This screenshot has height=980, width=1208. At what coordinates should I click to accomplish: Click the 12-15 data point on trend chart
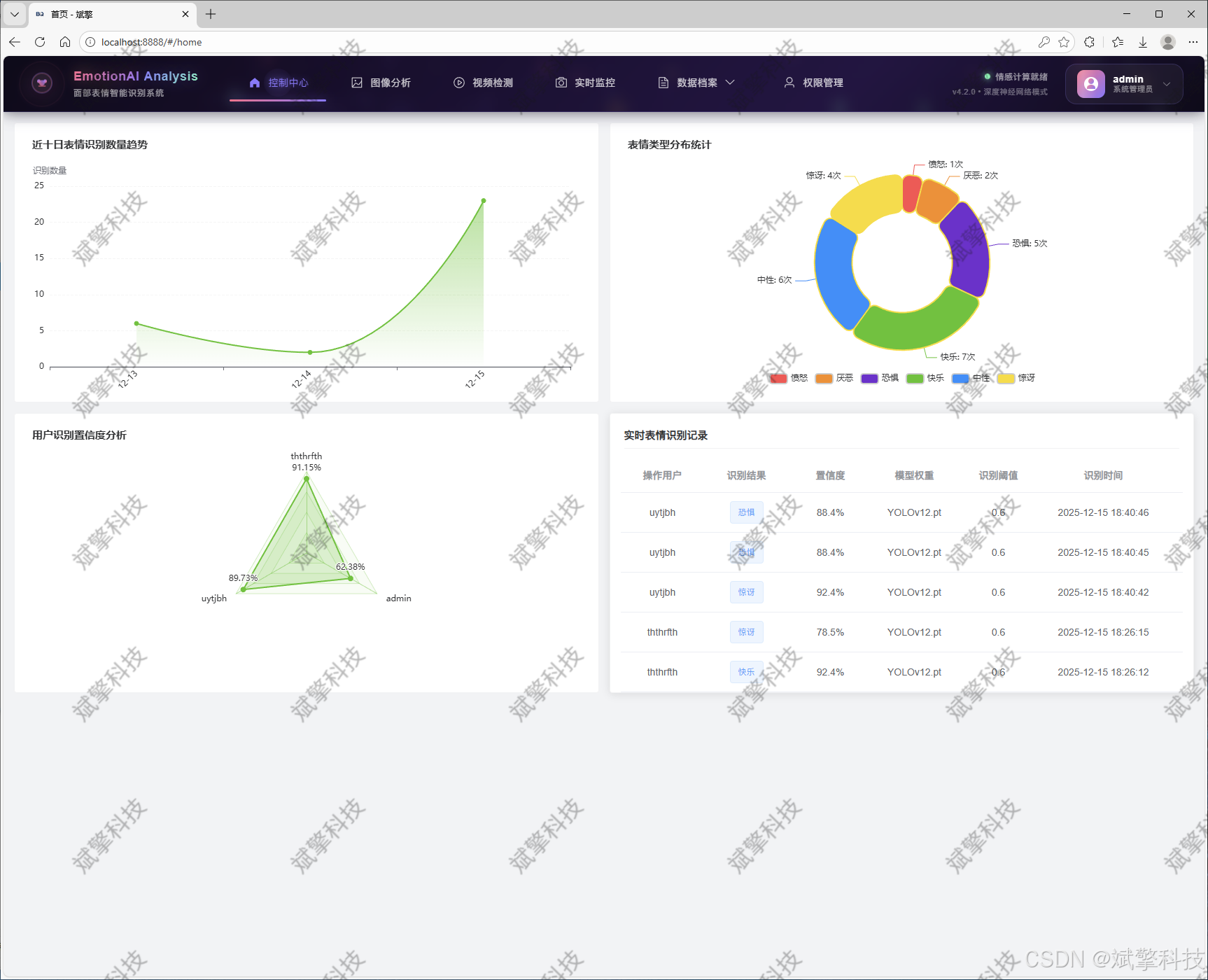(x=484, y=201)
